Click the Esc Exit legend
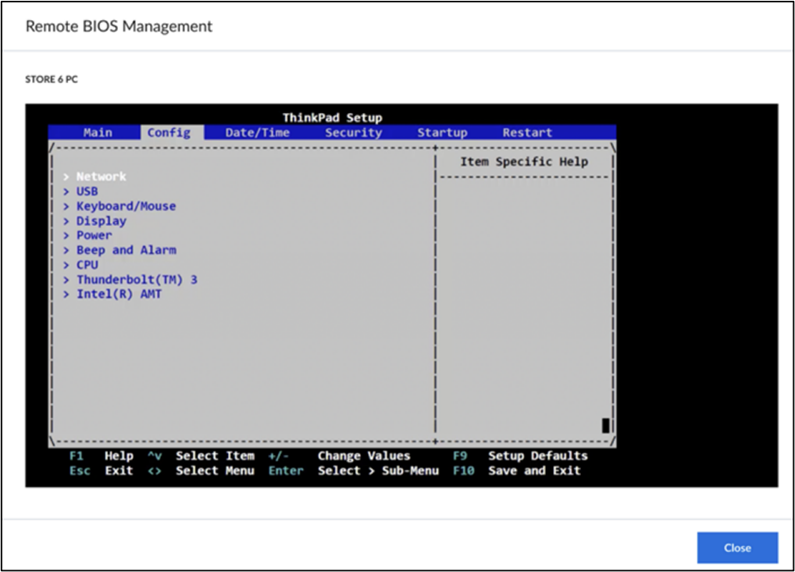Screen dimensions: 795x572 point(101,471)
